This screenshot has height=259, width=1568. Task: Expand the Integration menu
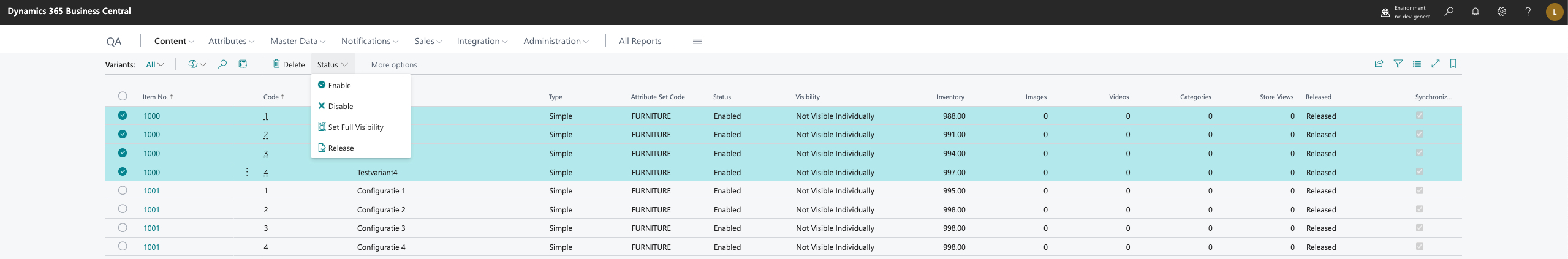482,41
